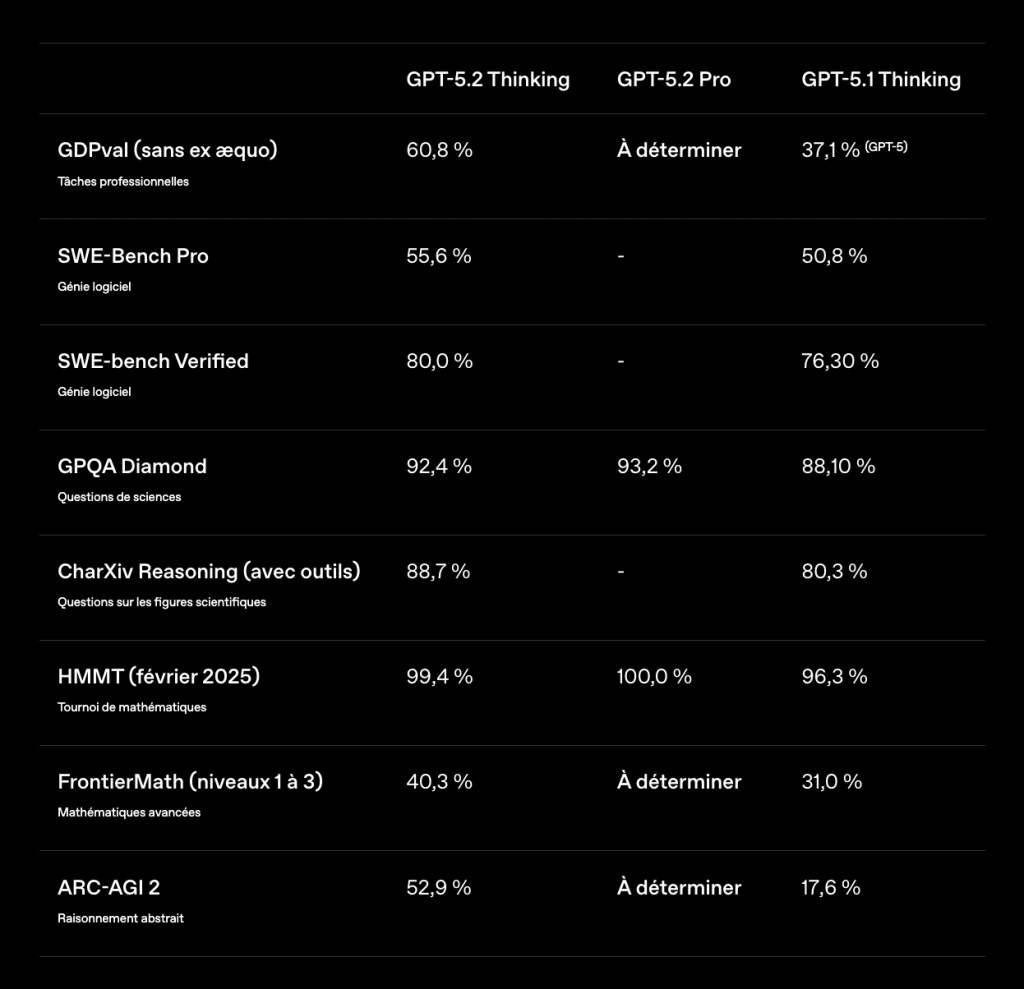Select the SWE-bench Verified row title
The image size is (1024, 989).
tap(153, 361)
